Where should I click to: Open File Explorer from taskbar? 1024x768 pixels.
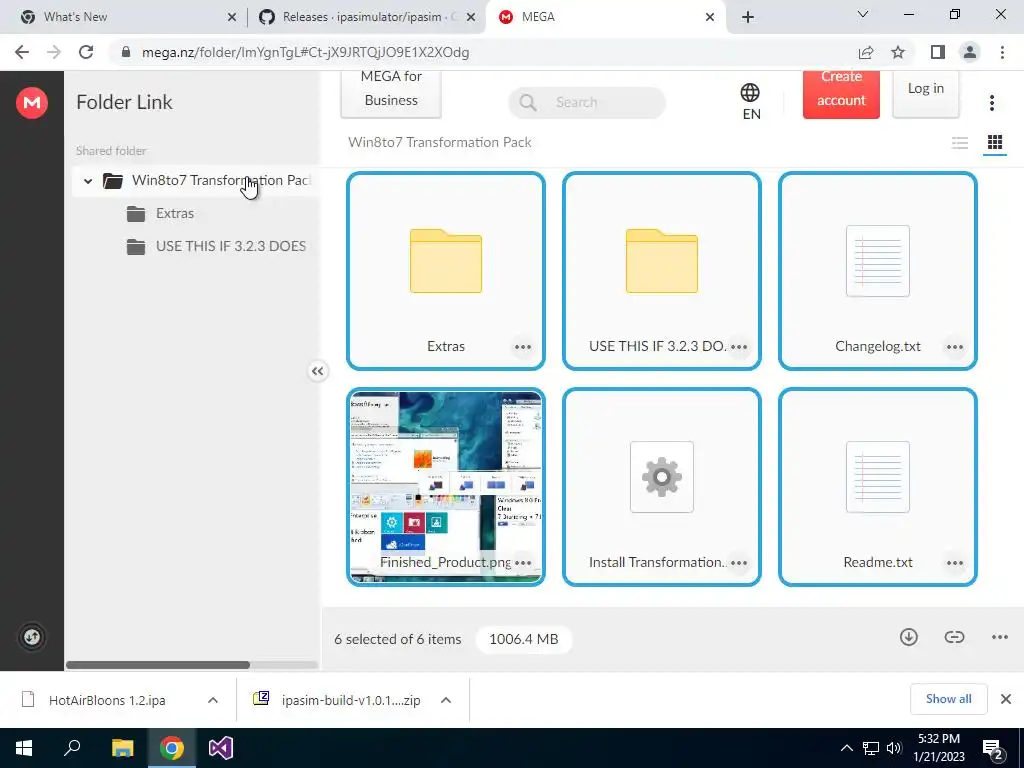[x=122, y=748]
